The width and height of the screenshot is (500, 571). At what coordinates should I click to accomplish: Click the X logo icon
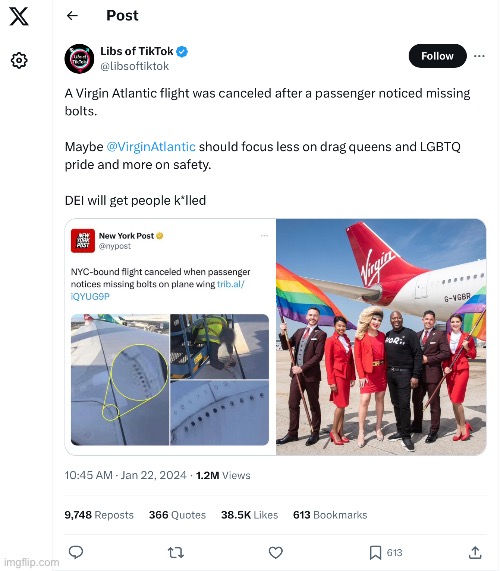pyautogui.click(x=19, y=16)
